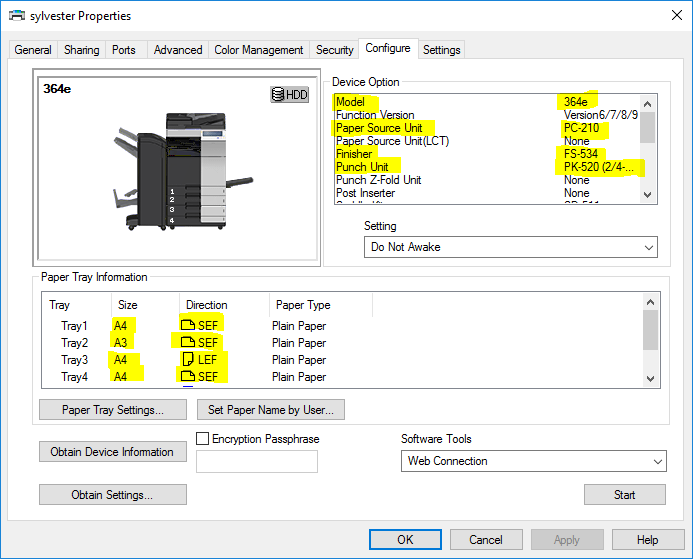This screenshot has height=559, width=693.
Task: Click the Cancel button
Action: [x=486, y=540]
